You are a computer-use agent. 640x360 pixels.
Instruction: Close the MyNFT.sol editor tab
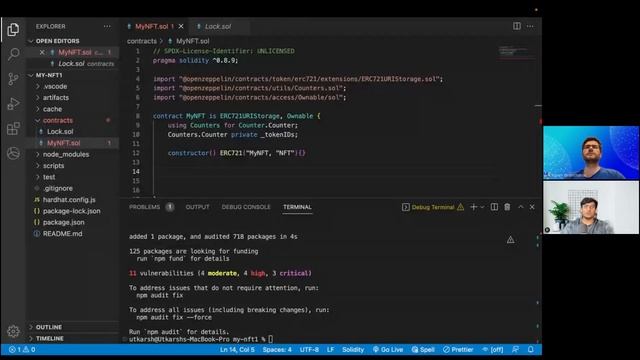click(181, 27)
